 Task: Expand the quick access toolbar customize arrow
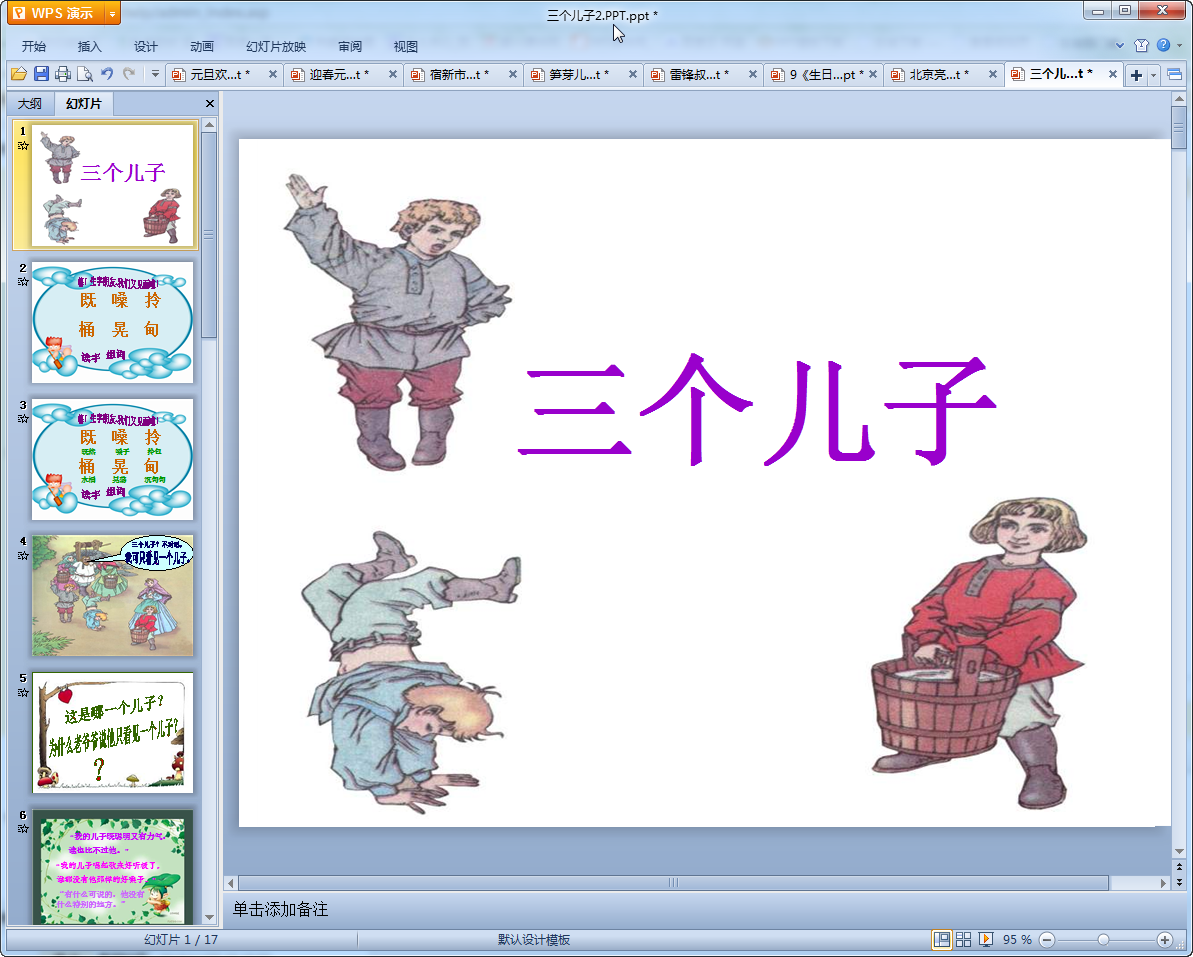coord(155,74)
